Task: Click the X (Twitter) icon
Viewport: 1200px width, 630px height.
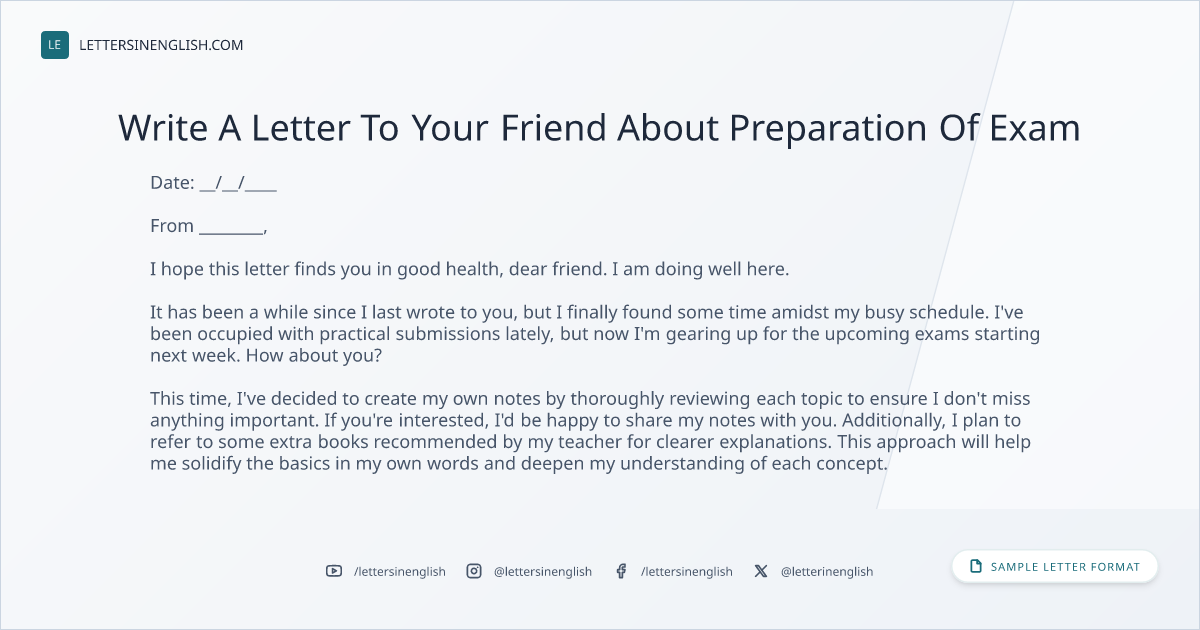Action: 761,571
